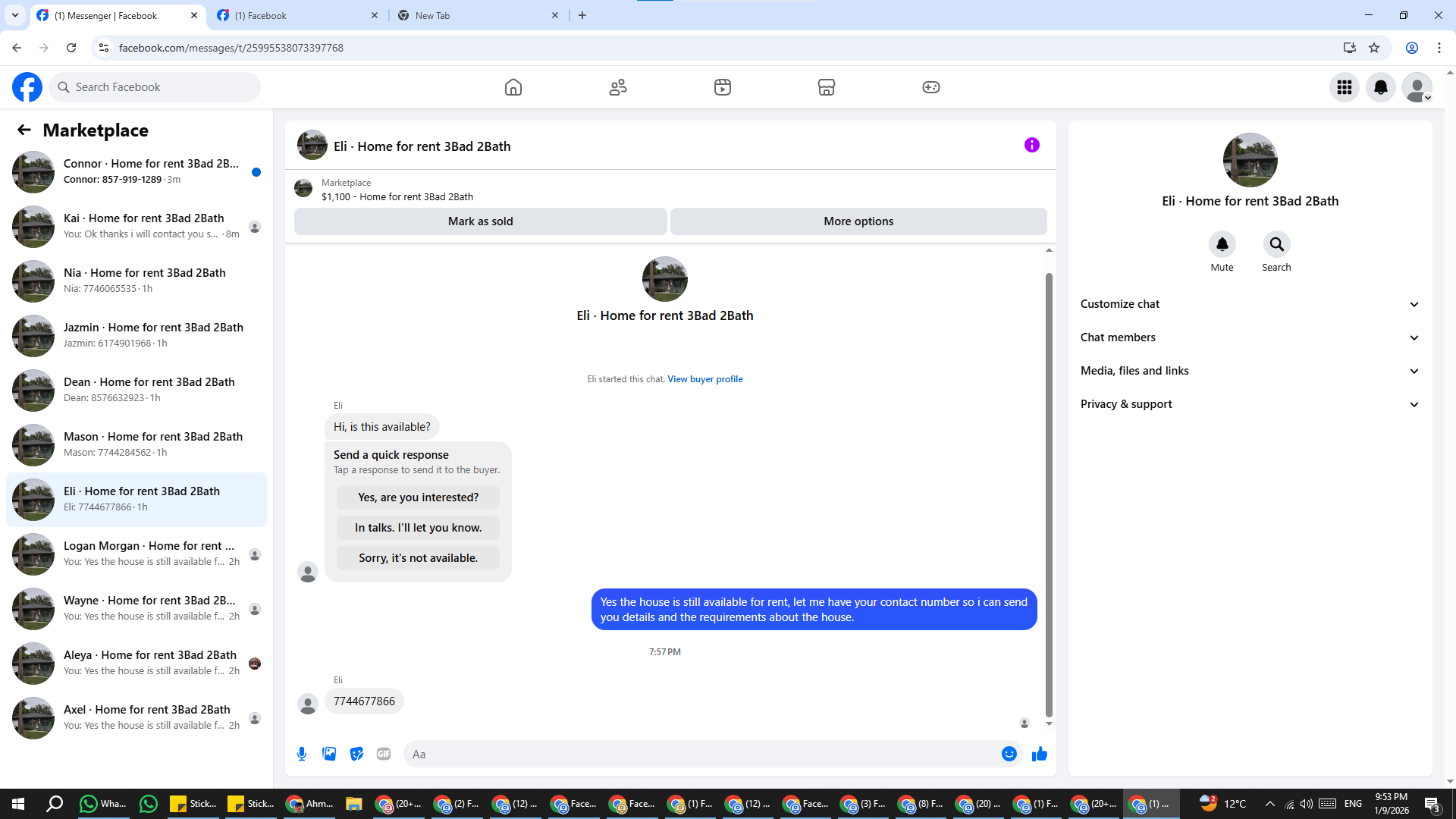Screen dimensions: 1456x819
Task: Open the sticker picker icon
Action: coord(356,754)
